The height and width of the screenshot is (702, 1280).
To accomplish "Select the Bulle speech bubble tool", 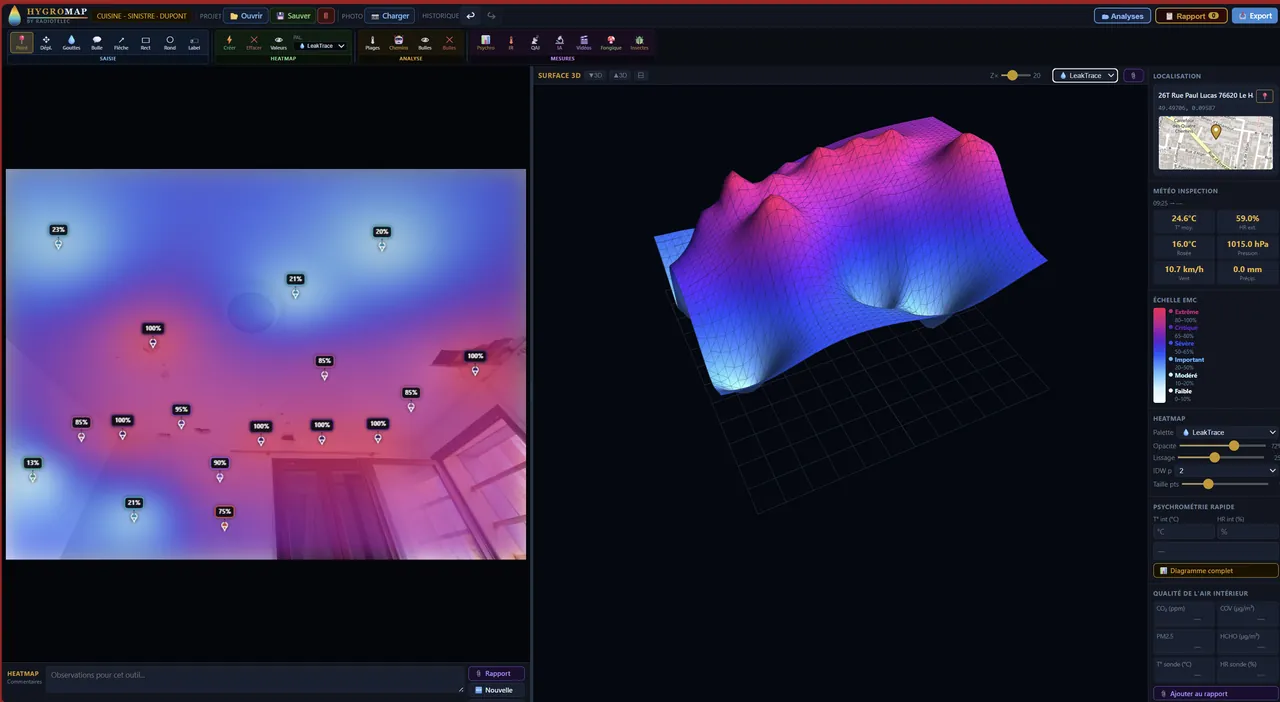I will point(97,42).
